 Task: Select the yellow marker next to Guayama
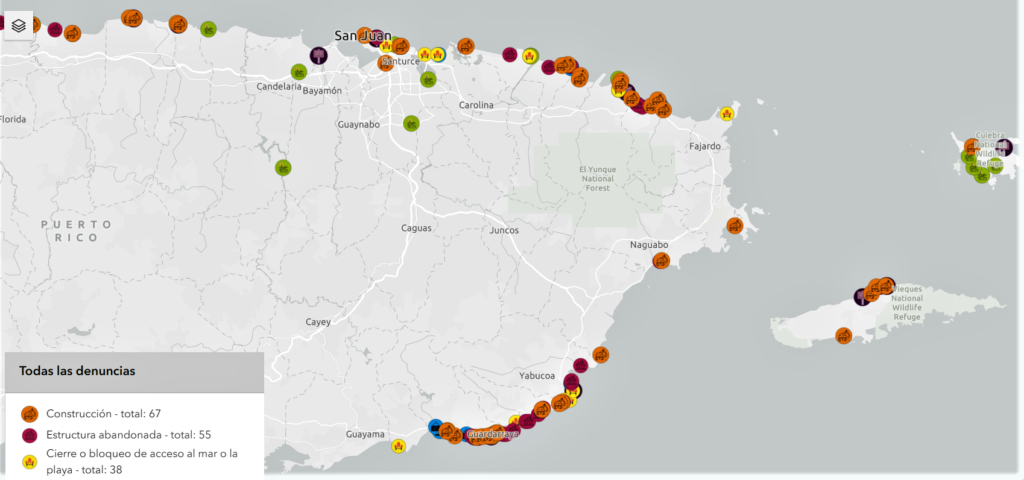tap(398, 446)
